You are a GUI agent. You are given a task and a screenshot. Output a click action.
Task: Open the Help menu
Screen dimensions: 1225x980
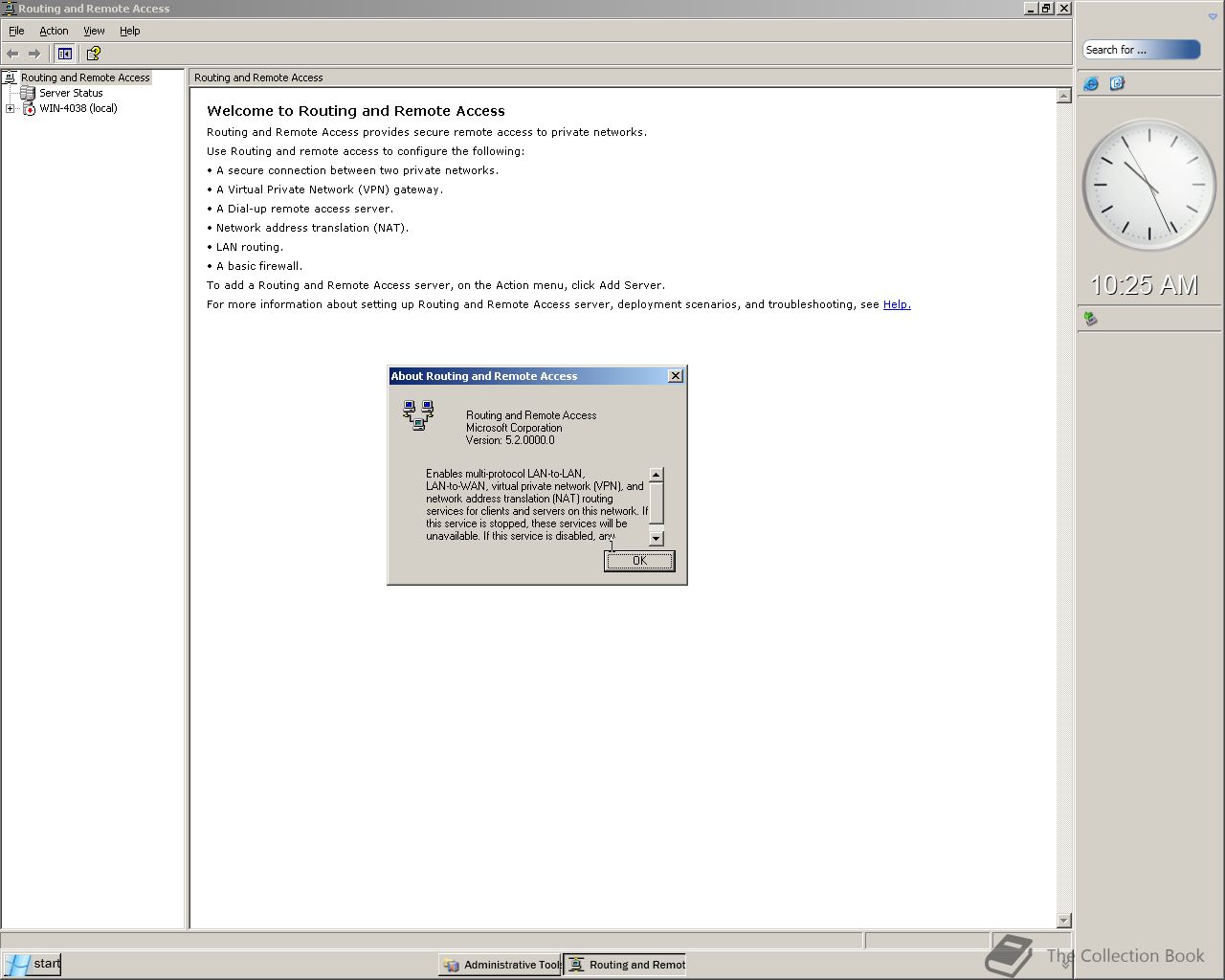point(130,31)
